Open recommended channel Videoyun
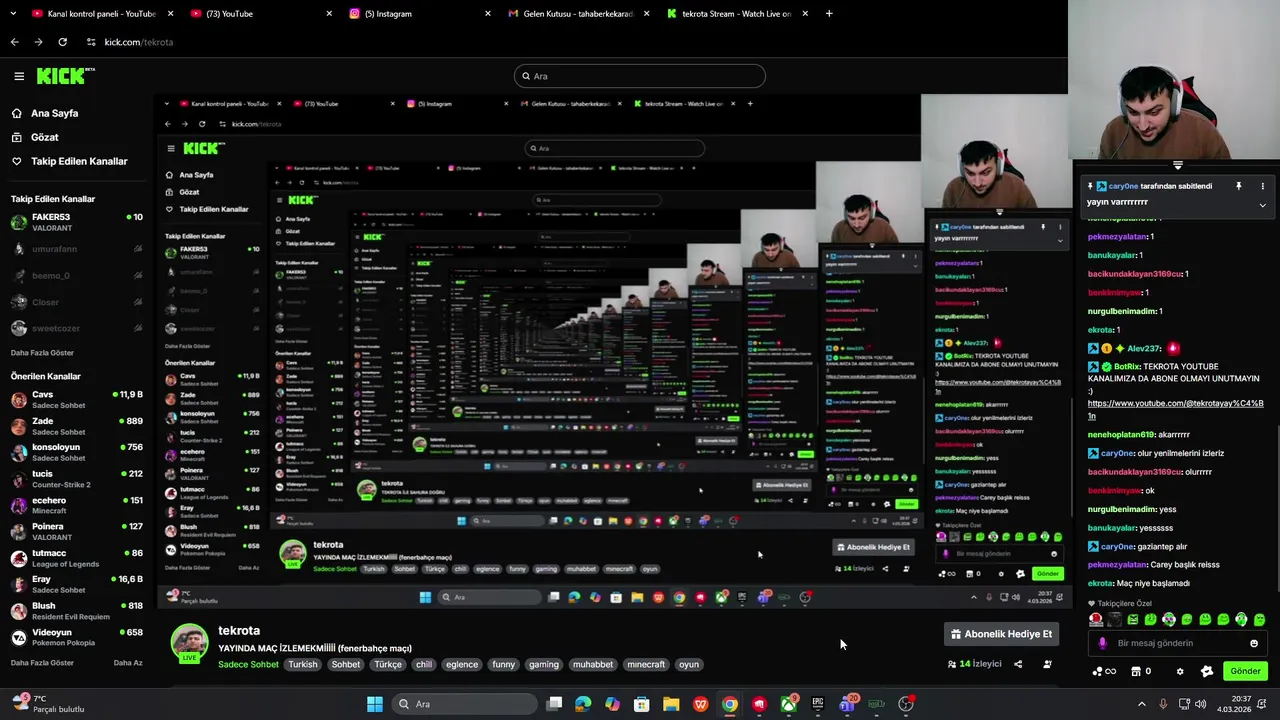This screenshot has height=720, width=1280. (76, 637)
